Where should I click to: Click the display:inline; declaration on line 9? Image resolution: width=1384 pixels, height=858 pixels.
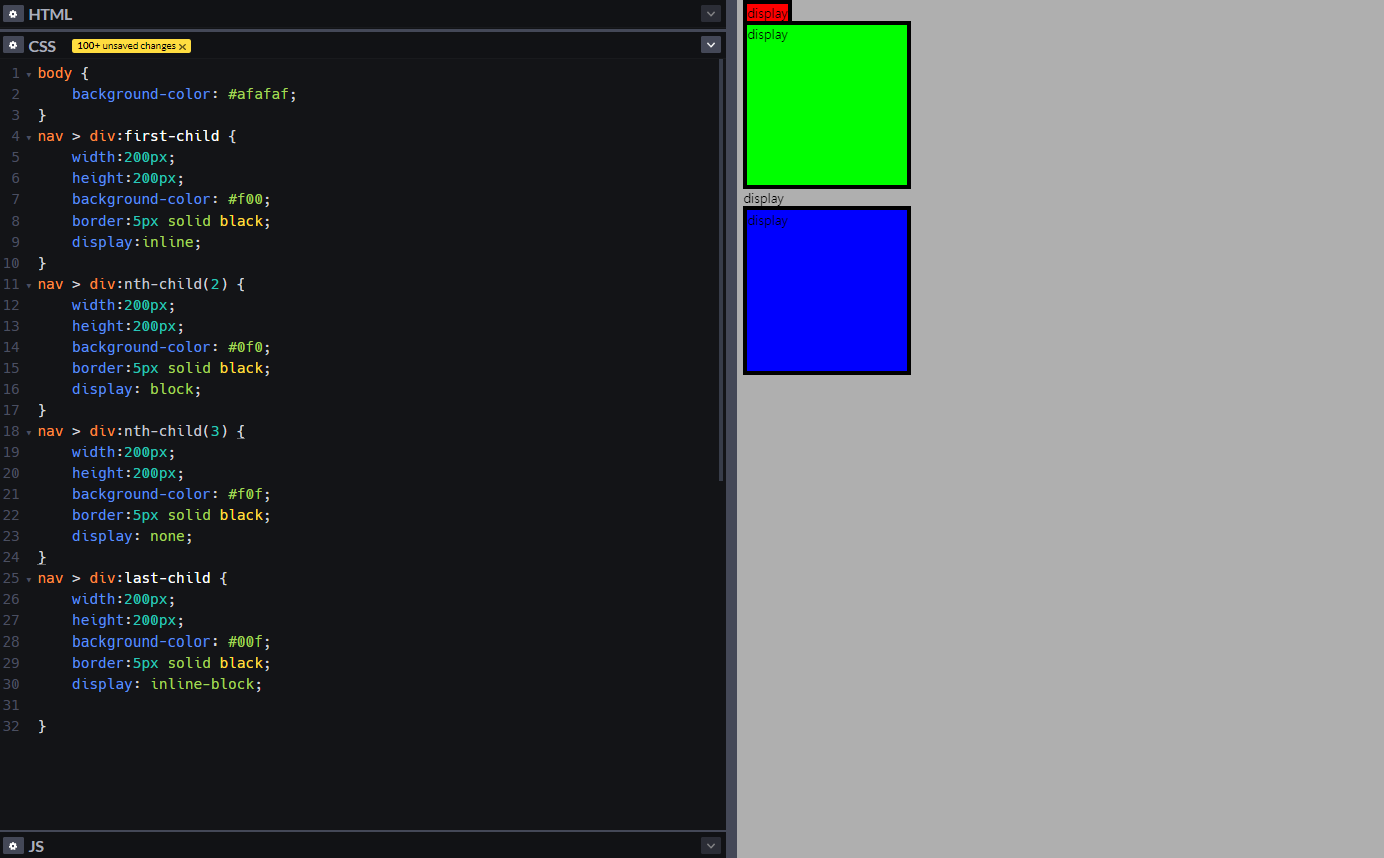point(137,242)
